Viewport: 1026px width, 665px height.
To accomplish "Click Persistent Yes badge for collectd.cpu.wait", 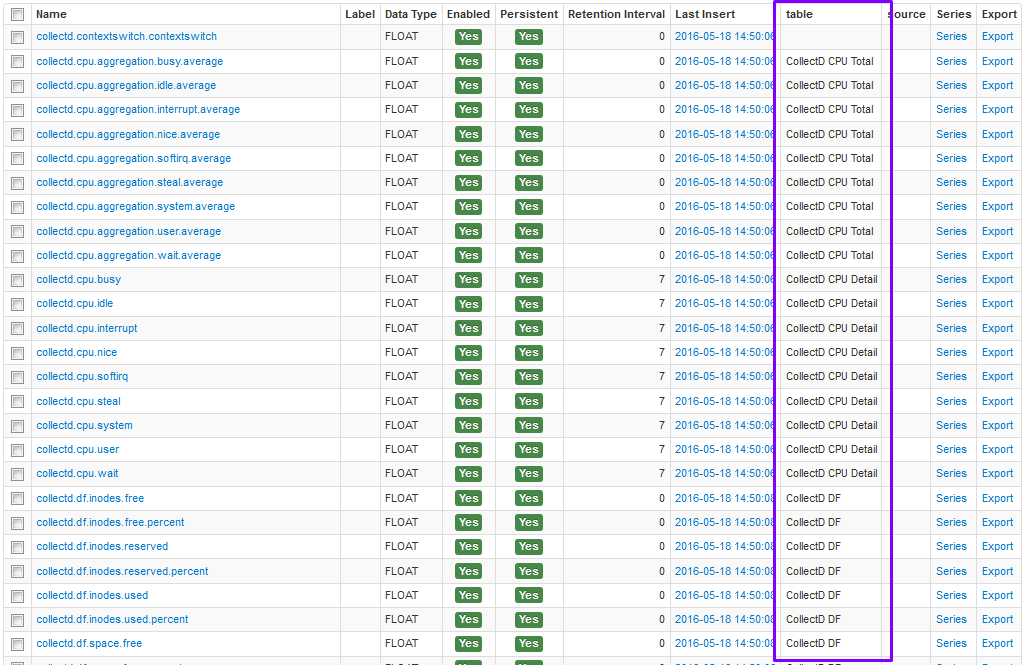I will pyautogui.click(x=529, y=474).
